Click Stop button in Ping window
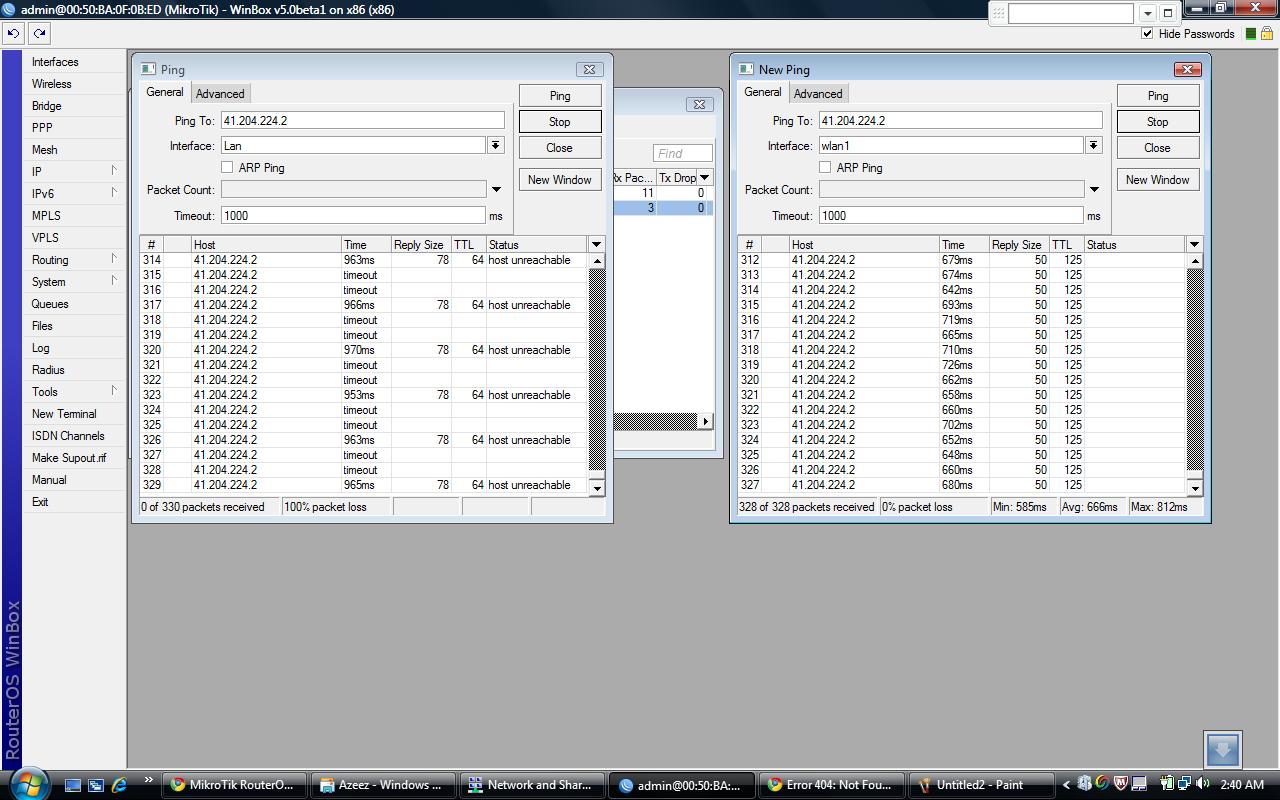 pos(560,121)
